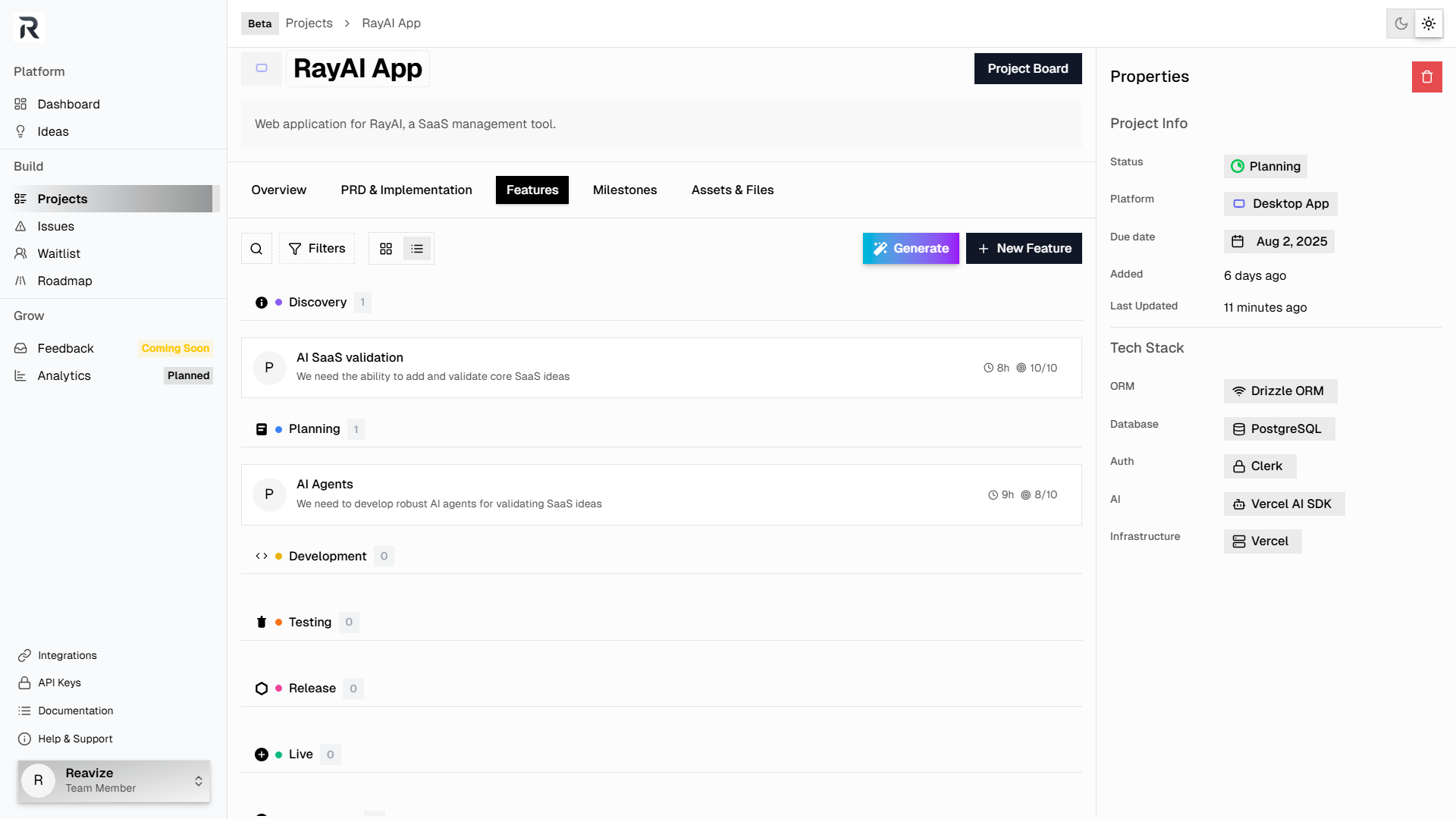The height and width of the screenshot is (819, 1456).
Task: Open the Assets & Files tab
Action: click(732, 190)
